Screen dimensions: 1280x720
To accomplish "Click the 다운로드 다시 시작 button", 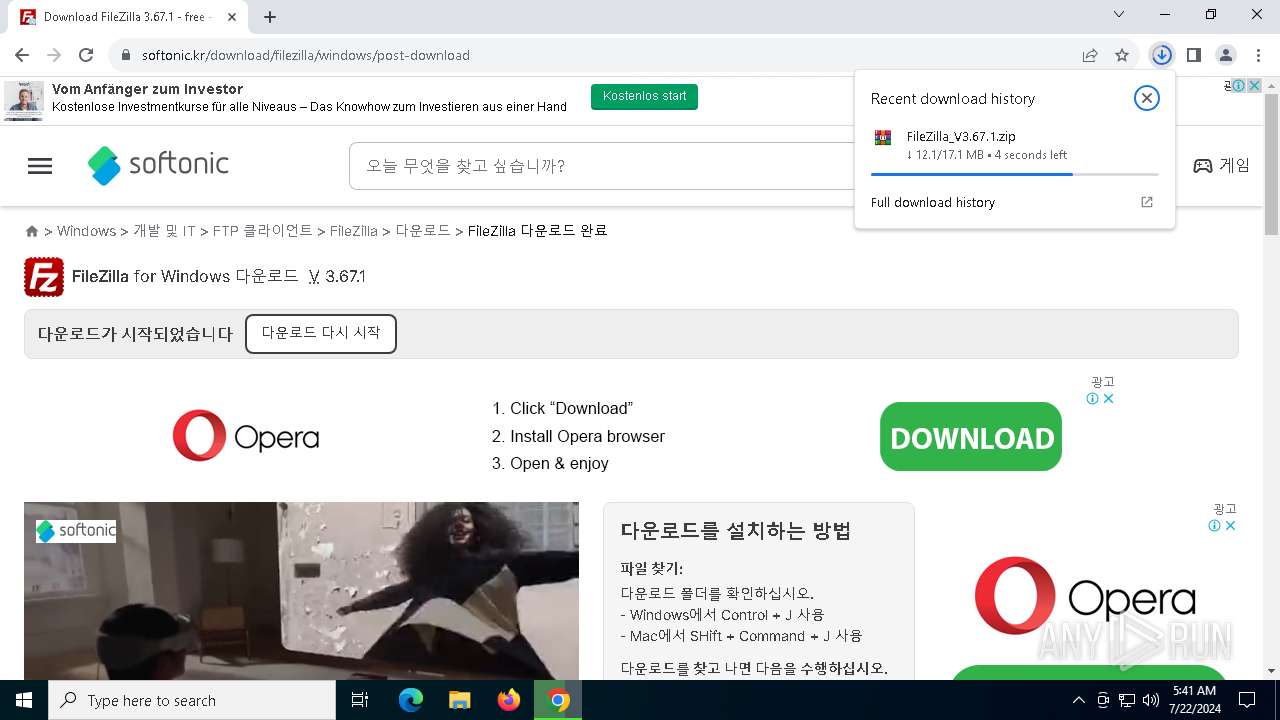I will click(321, 334).
